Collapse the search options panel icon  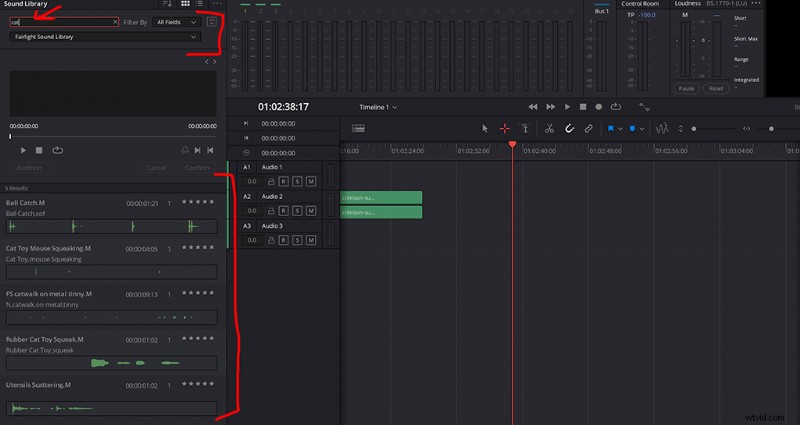pos(212,22)
